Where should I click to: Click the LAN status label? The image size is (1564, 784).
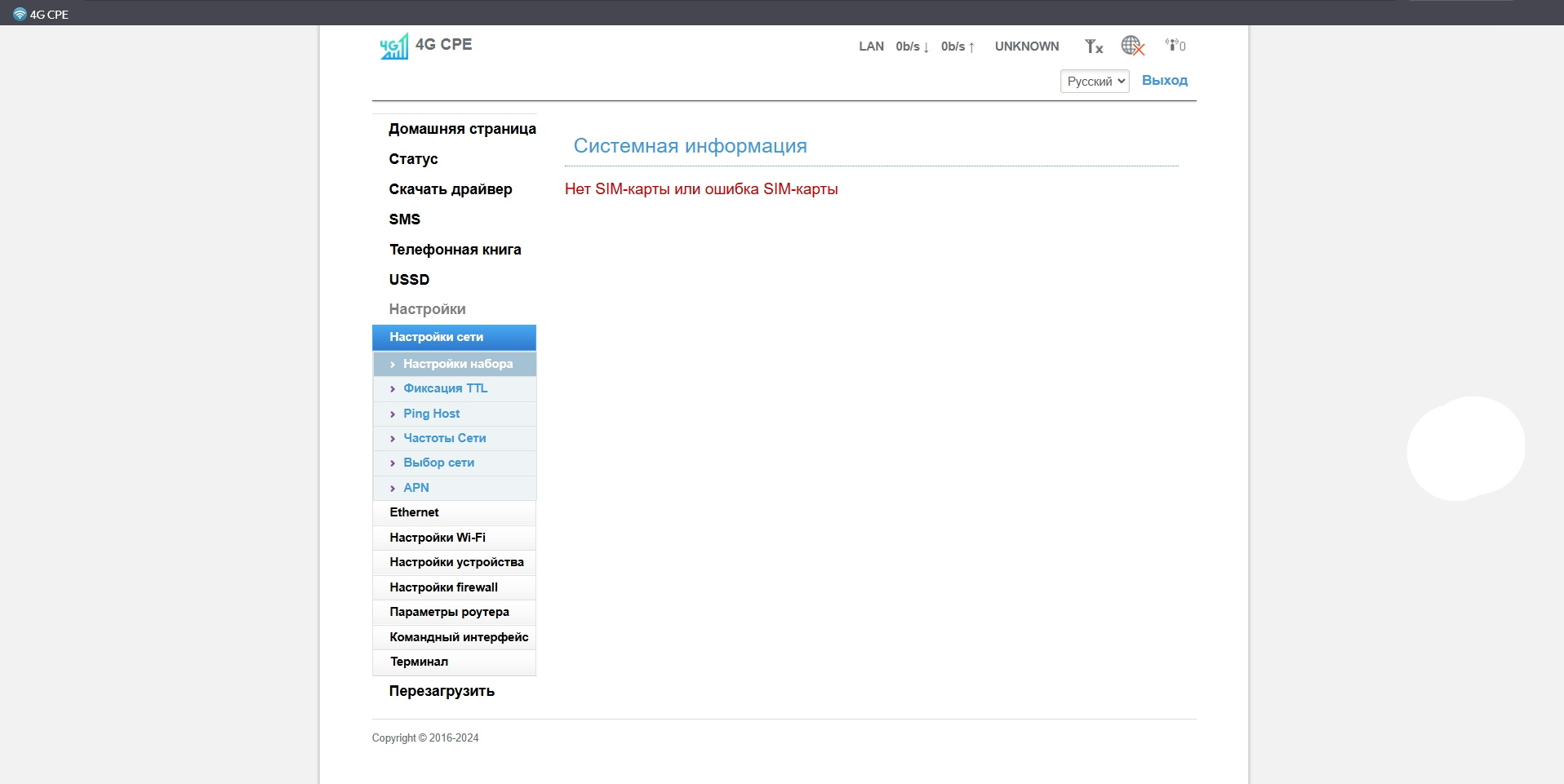871,47
